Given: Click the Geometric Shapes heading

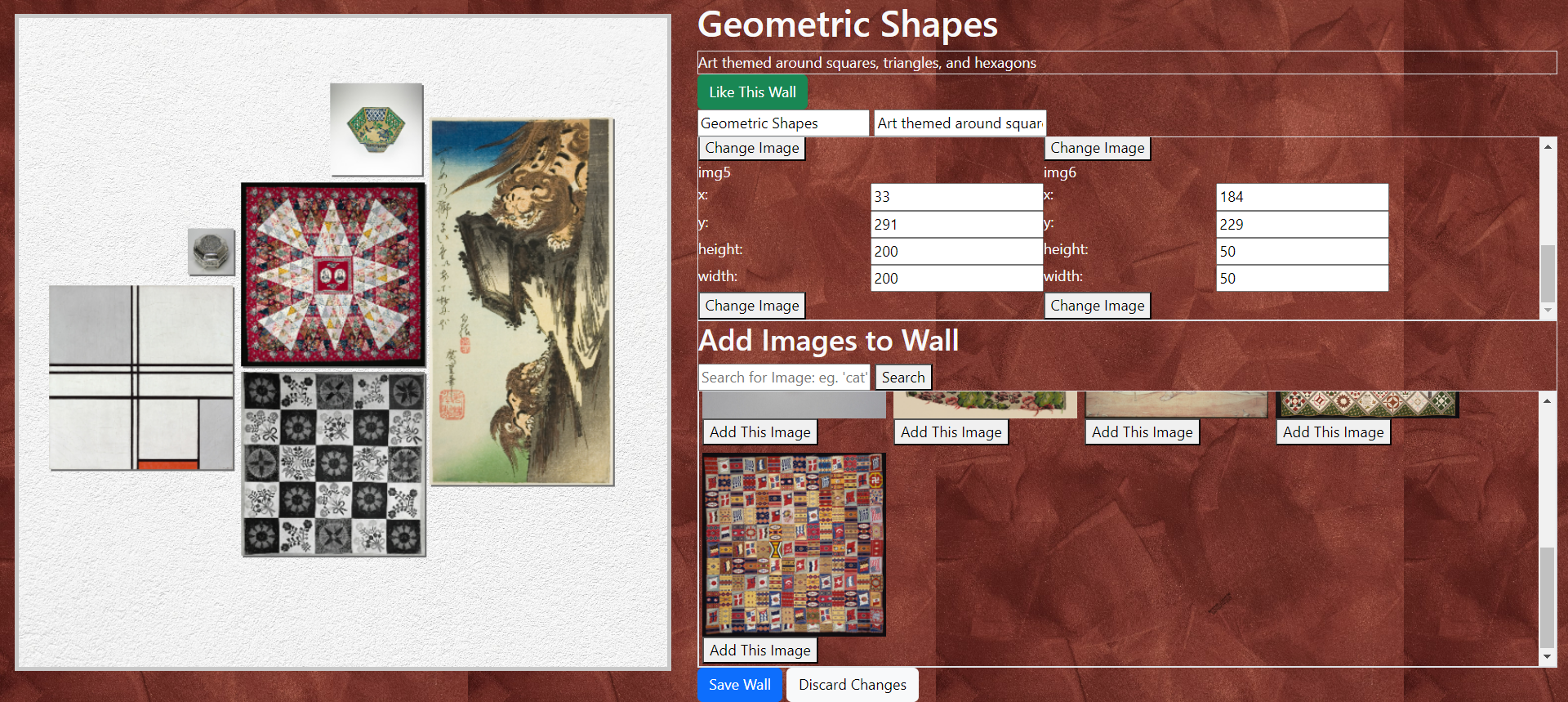Looking at the screenshot, I should [x=848, y=25].
